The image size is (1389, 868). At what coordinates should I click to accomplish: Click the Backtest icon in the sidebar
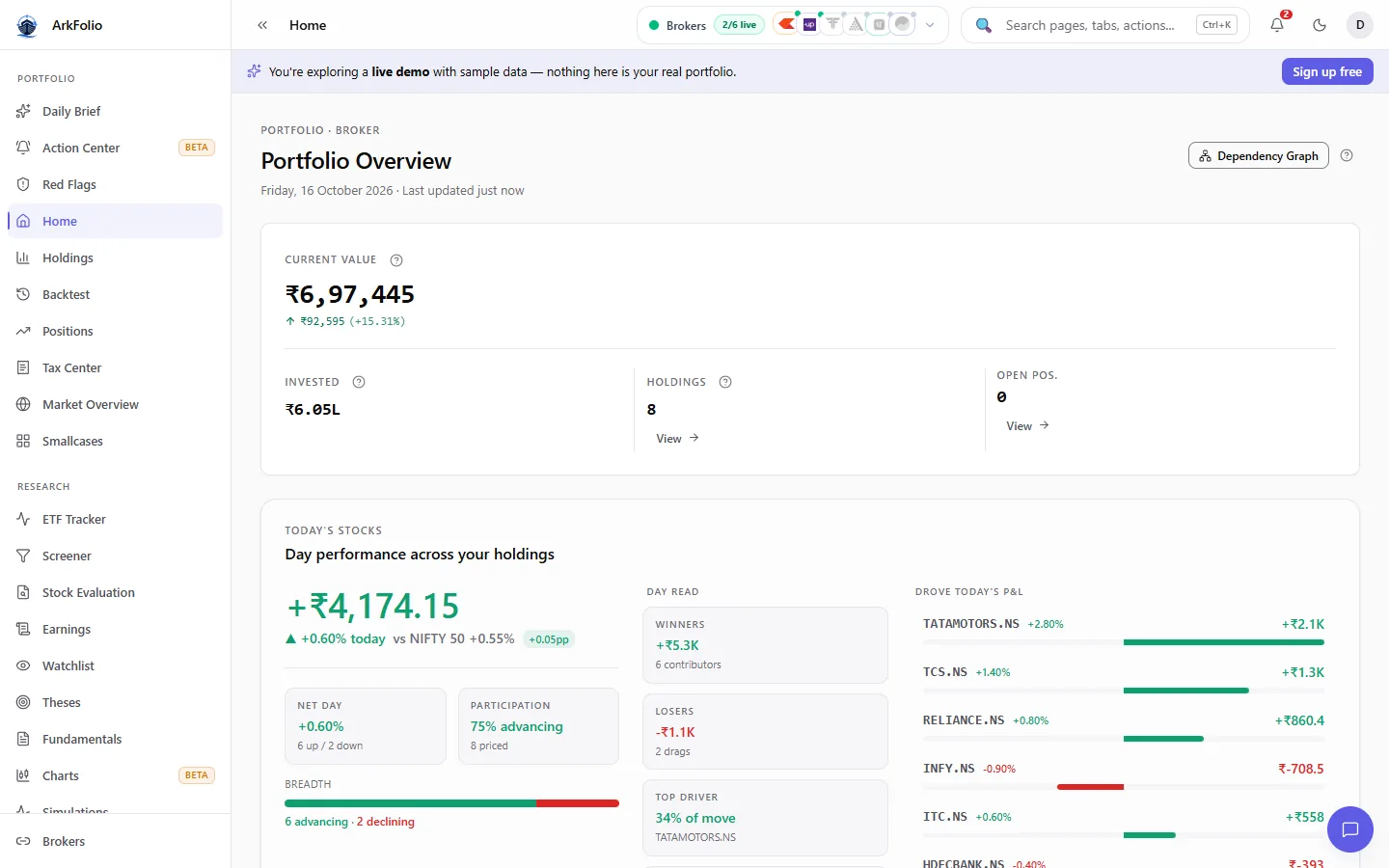pos(23,294)
